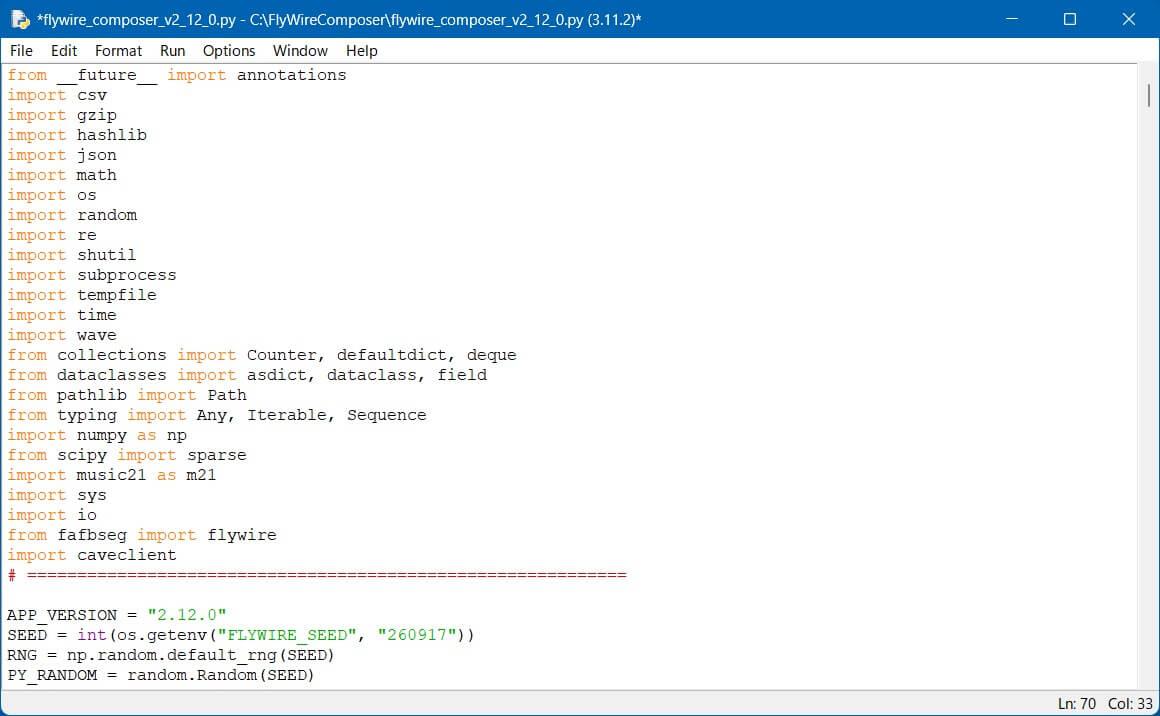Viewport: 1160px width, 716px height.
Task: Click the word 'shutil'
Action: click(x=107, y=255)
